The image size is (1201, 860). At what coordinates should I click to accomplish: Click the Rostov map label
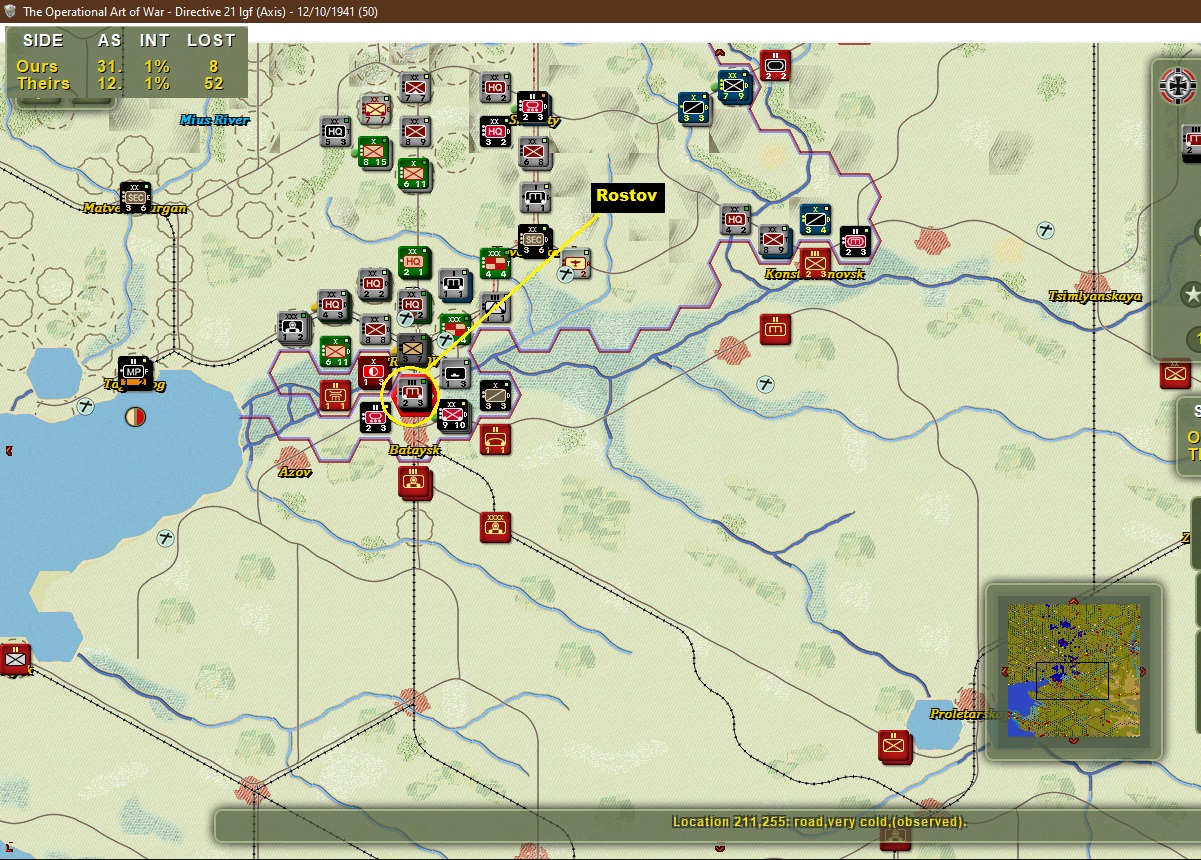(627, 196)
